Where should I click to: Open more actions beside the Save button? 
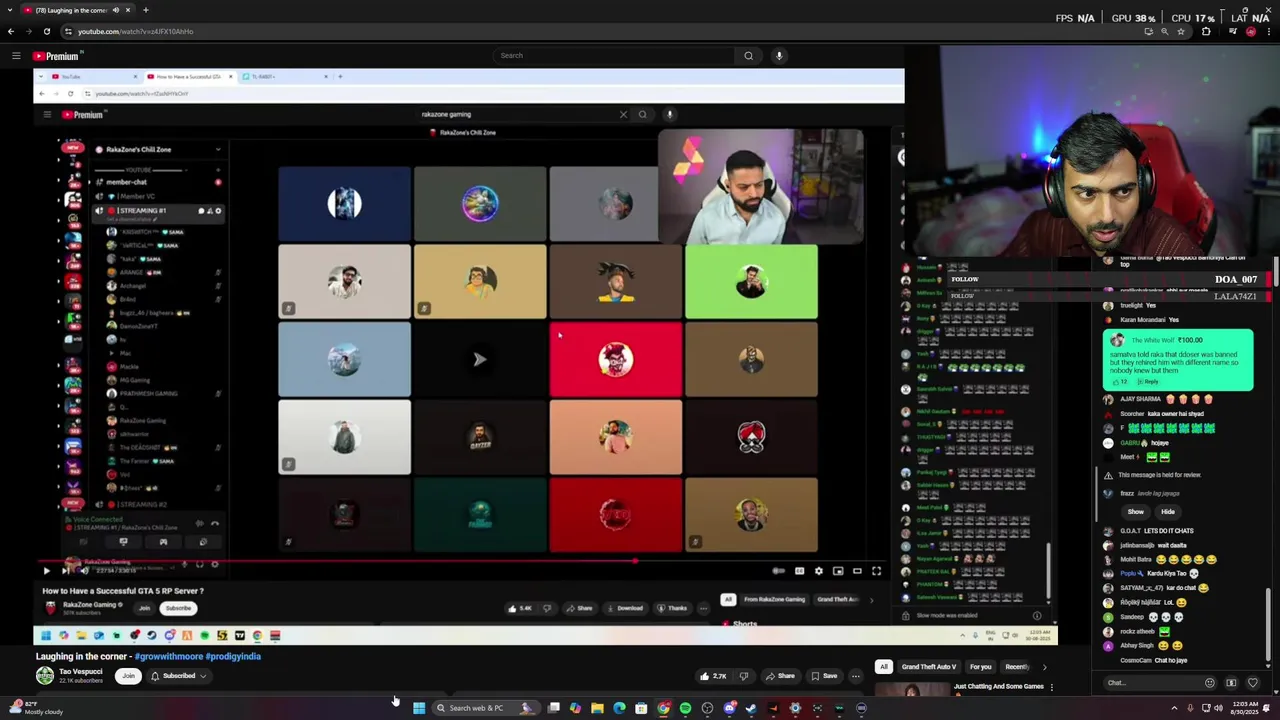point(855,676)
